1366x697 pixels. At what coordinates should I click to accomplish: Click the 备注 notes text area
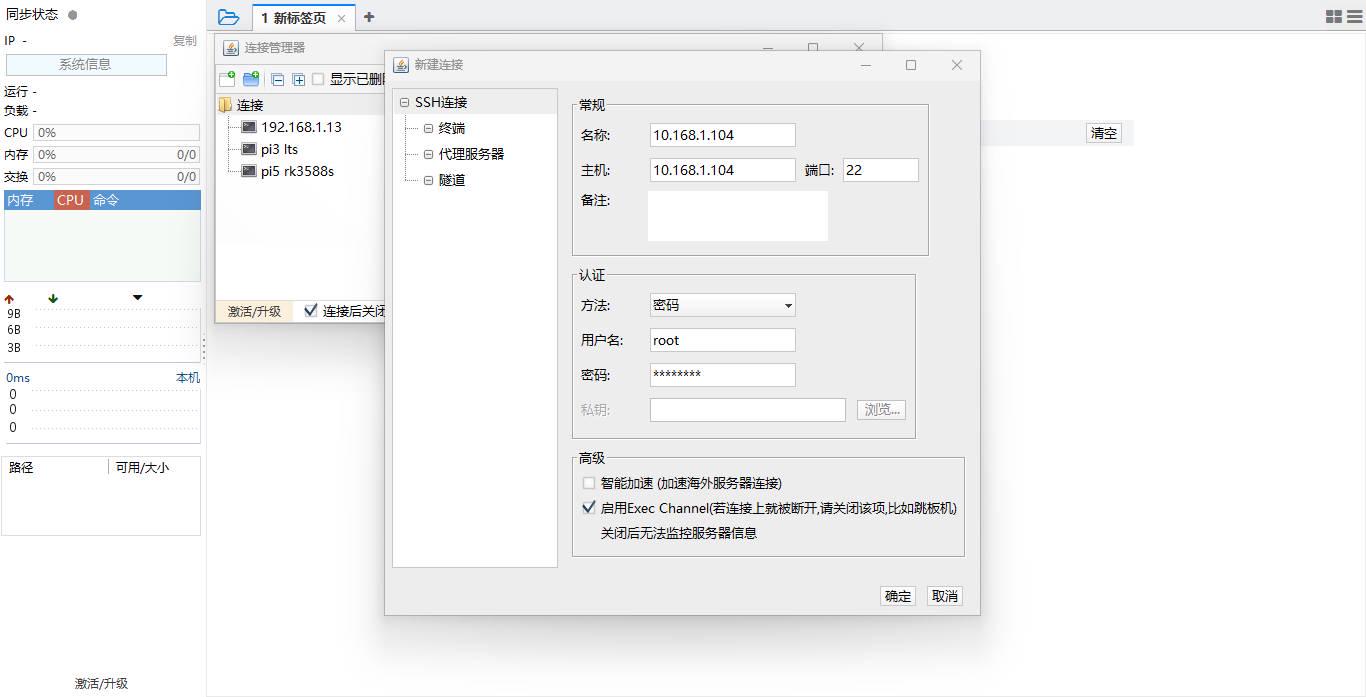pos(738,216)
